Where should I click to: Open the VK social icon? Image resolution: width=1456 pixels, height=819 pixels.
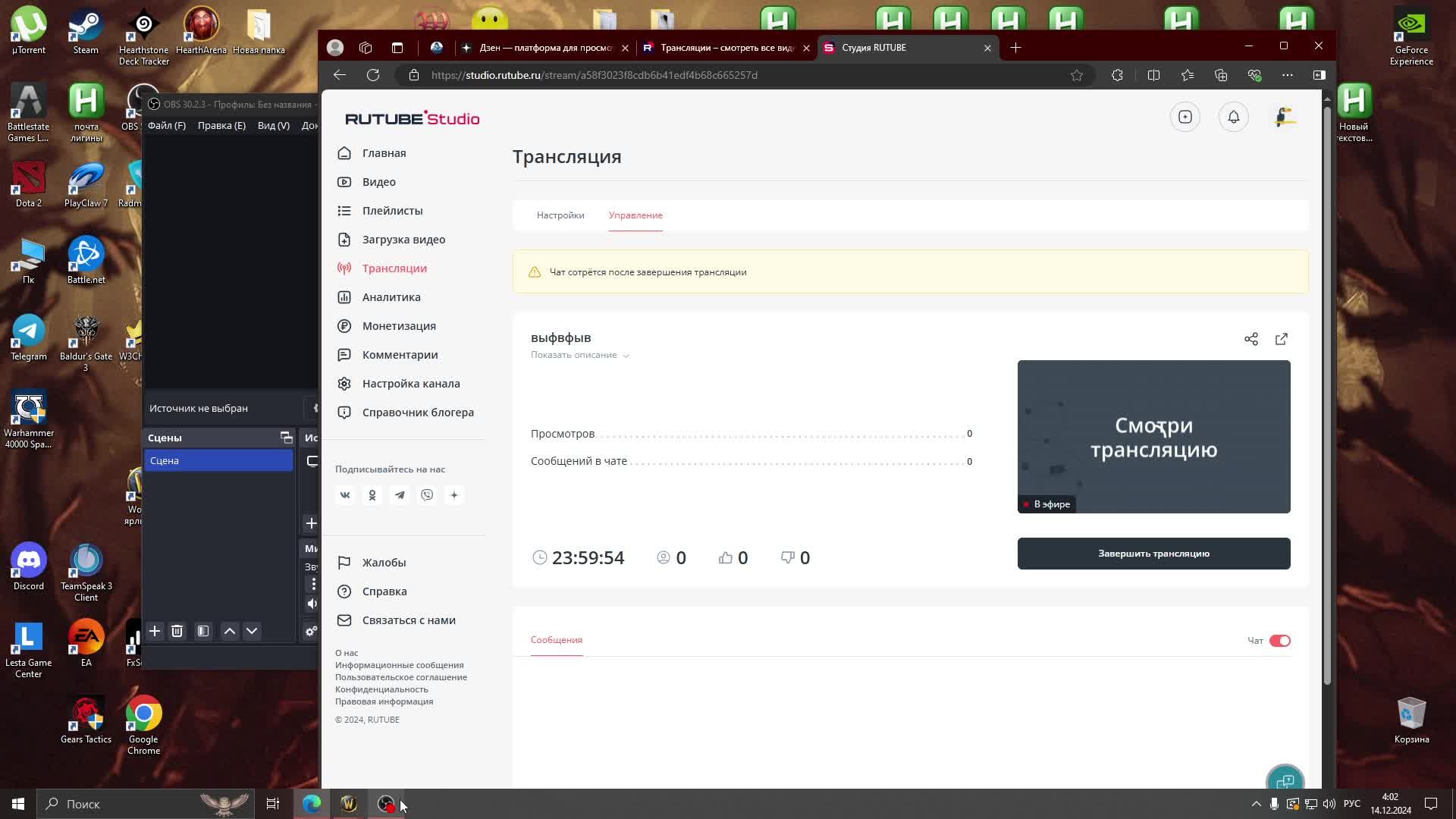[345, 495]
